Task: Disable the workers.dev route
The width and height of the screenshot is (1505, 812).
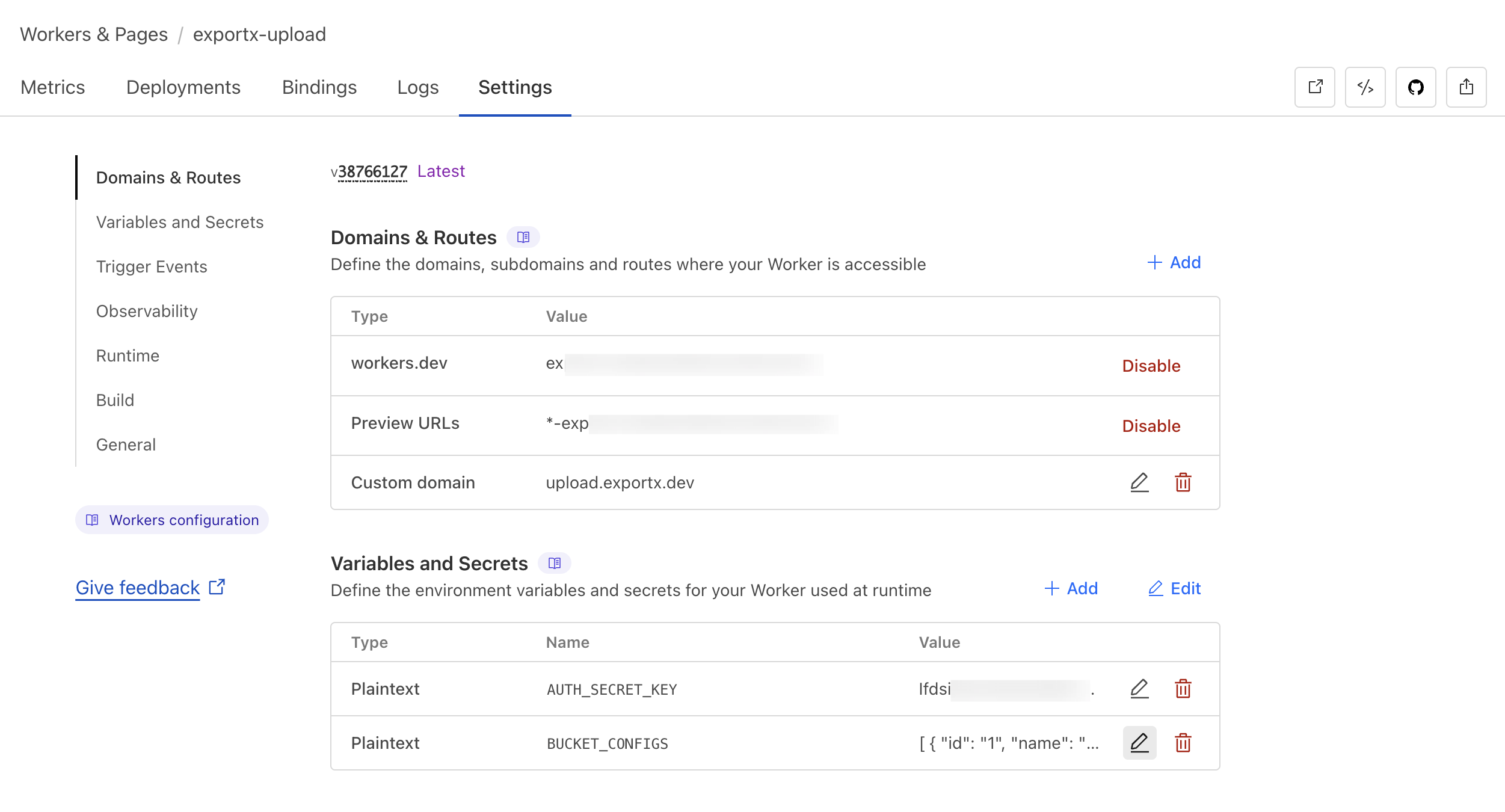Action: point(1151,366)
